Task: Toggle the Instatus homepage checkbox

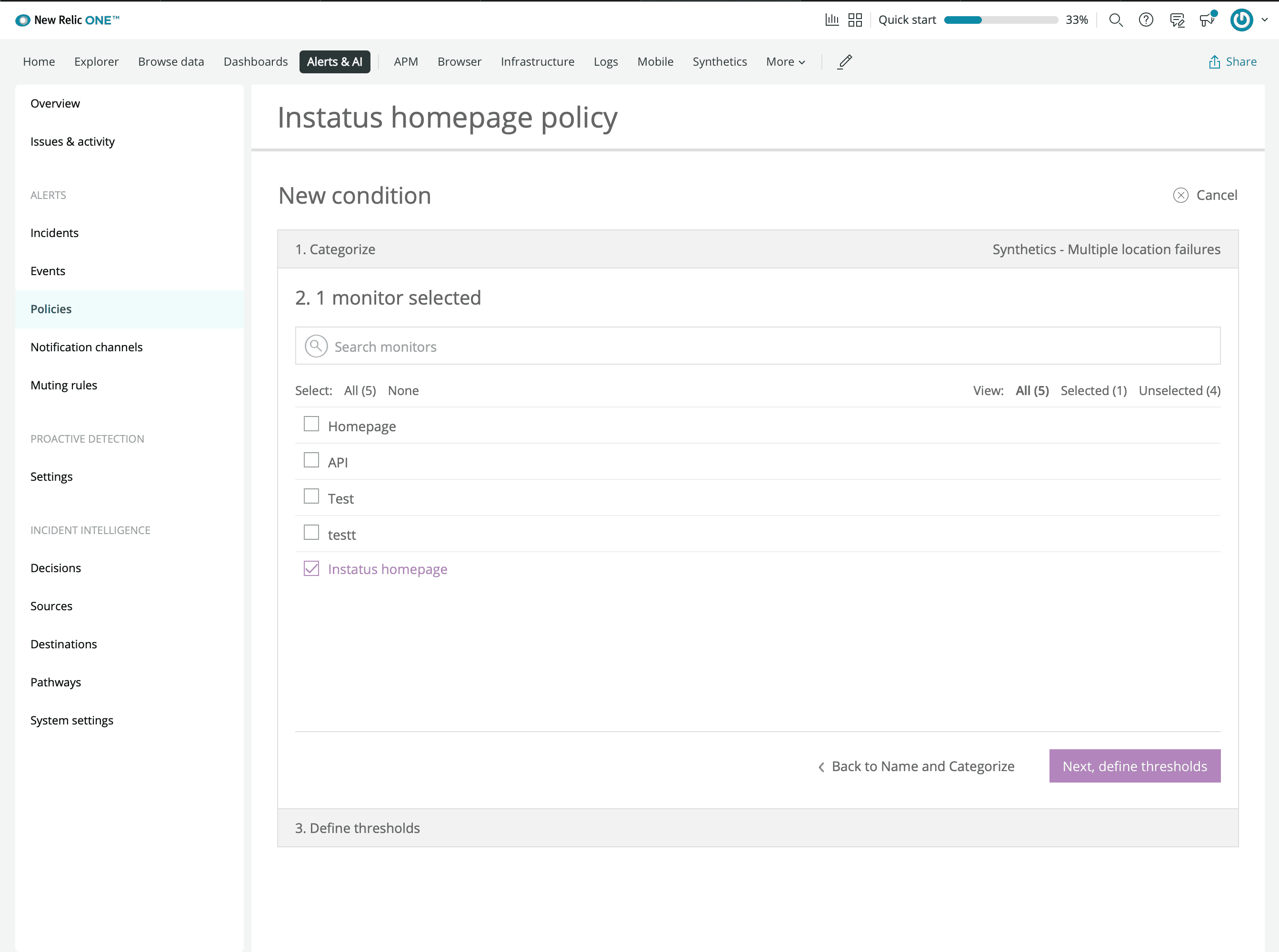Action: pyautogui.click(x=312, y=568)
